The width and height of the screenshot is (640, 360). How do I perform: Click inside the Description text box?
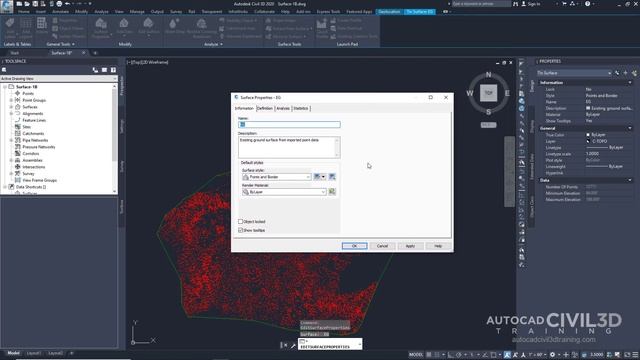pyautogui.click(x=289, y=147)
